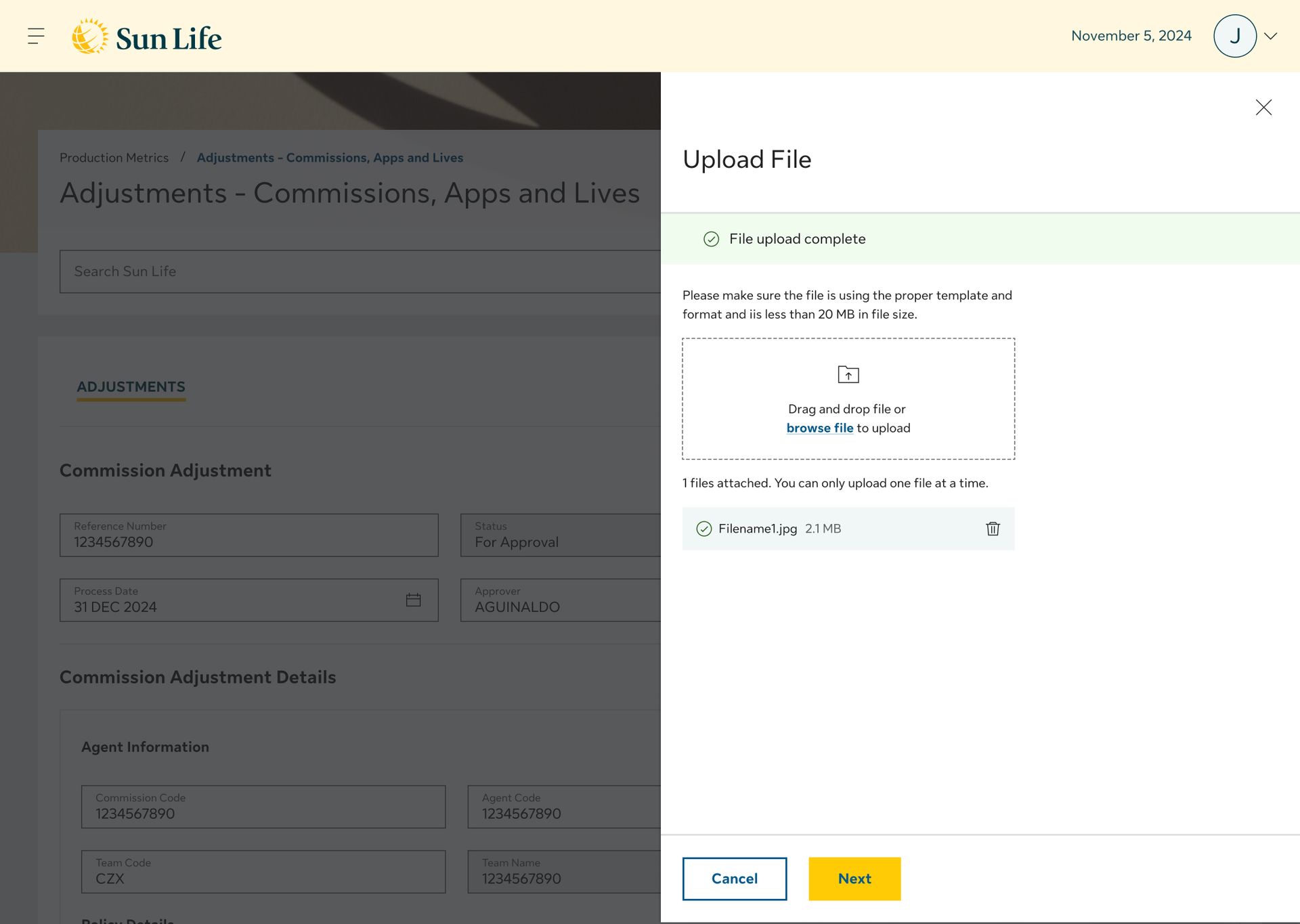The image size is (1300, 924).
Task: Click the November 5, 2024 date
Action: (x=1131, y=36)
